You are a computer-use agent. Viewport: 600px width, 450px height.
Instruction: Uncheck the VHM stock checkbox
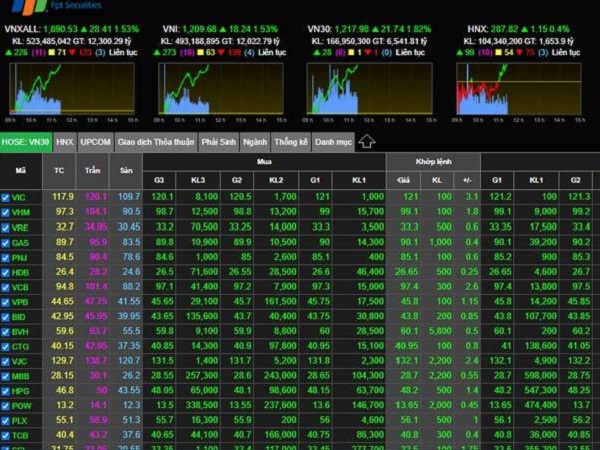point(5,212)
